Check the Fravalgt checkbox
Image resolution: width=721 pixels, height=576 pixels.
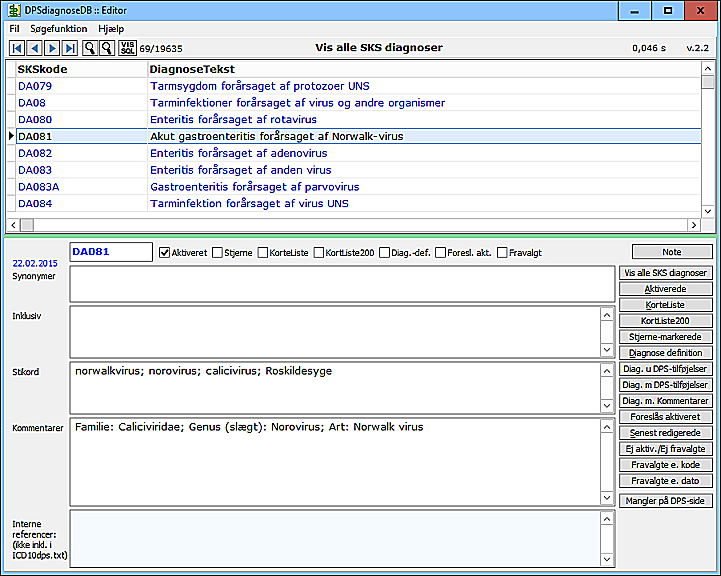pyautogui.click(x=502, y=253)
